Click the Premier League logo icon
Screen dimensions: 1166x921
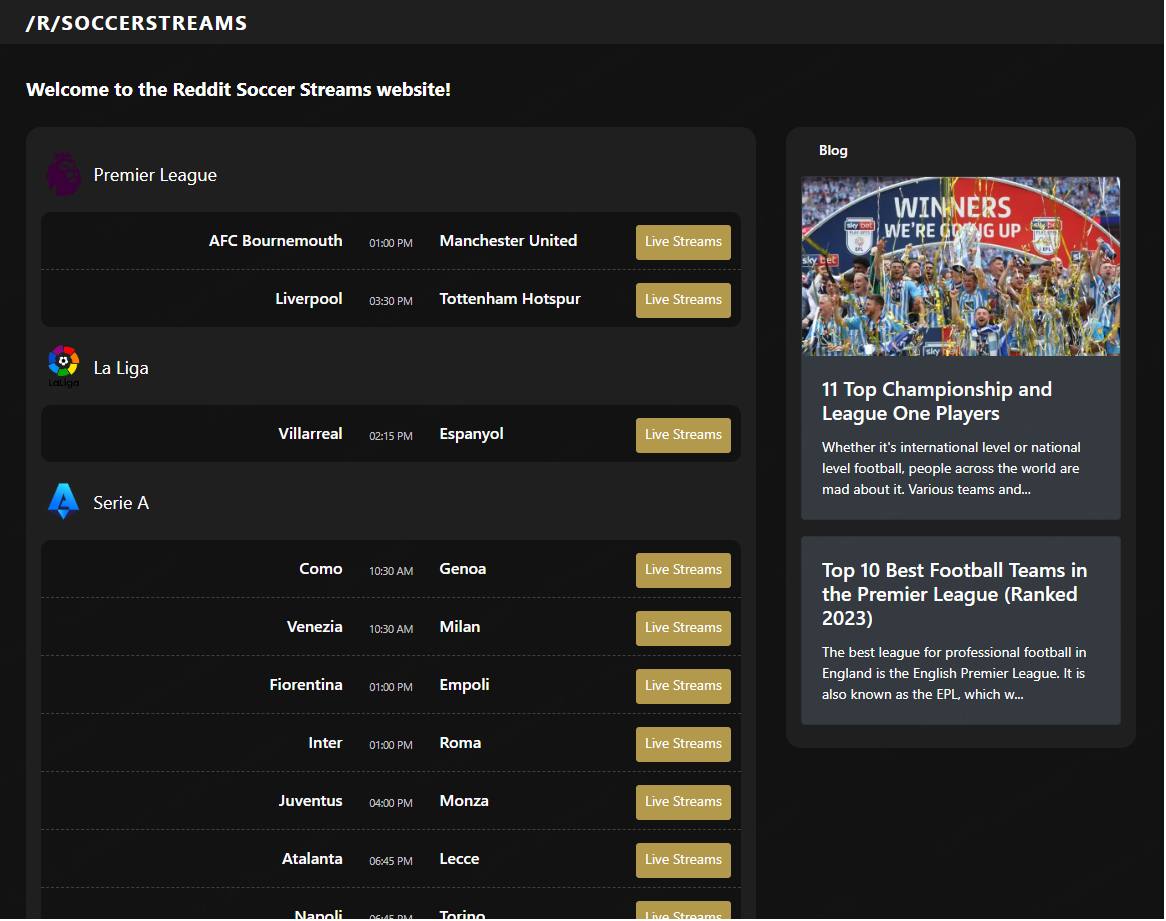[63, 174]
